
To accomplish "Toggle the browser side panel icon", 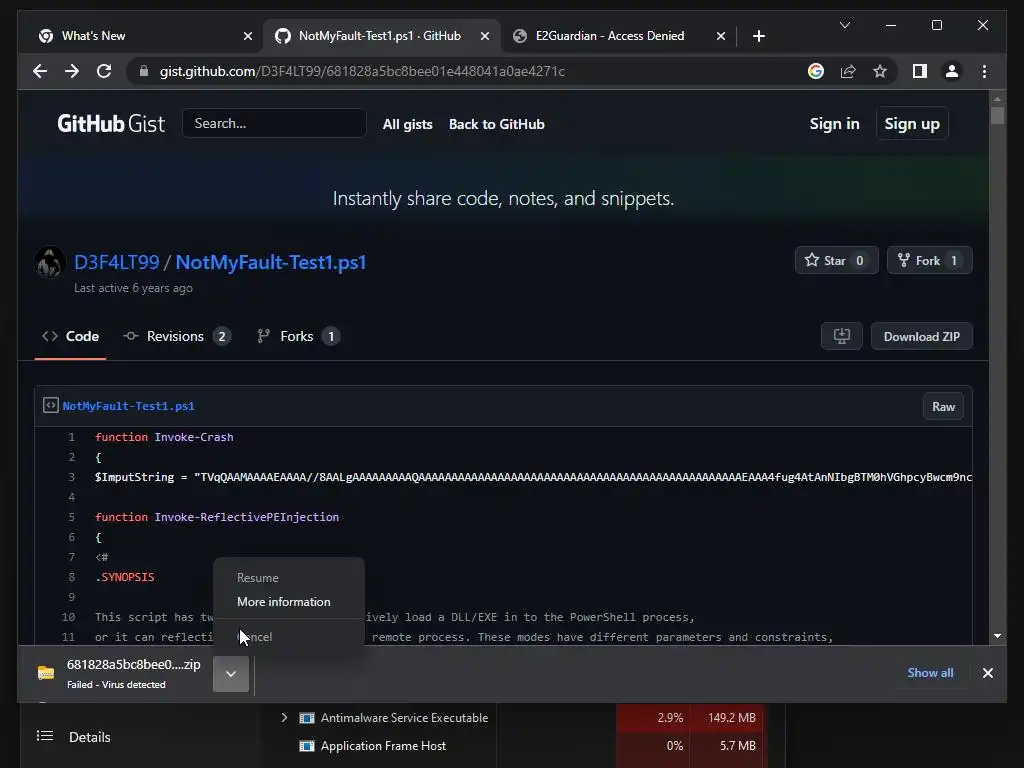I will 920,71.
